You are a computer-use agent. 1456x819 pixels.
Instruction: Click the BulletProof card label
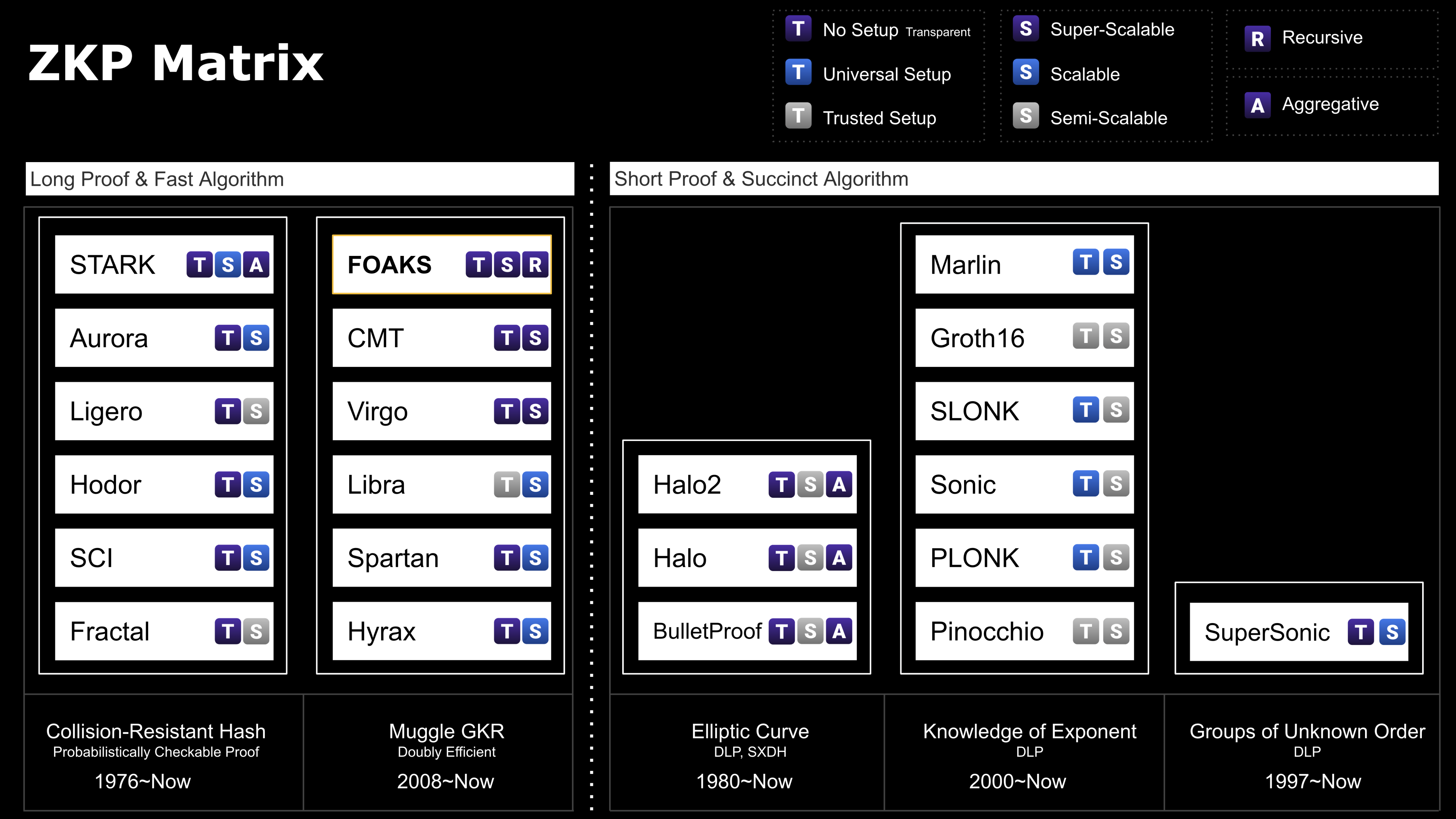pyautogui.click(x=707, y=631)
